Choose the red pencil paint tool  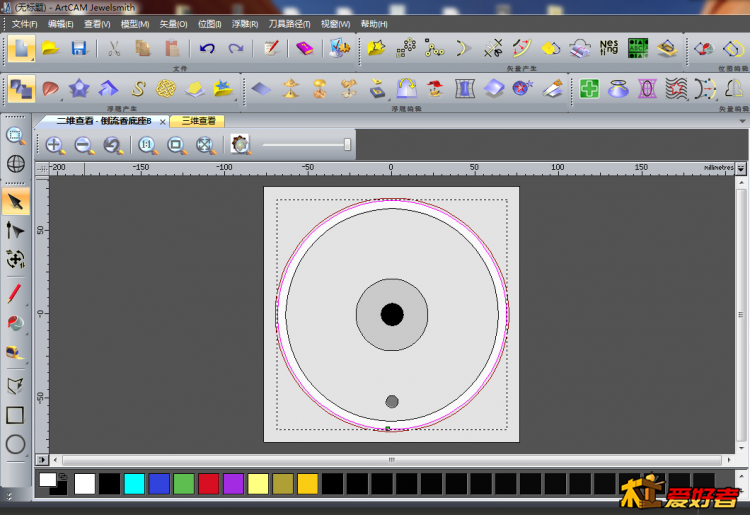[x=15, y=294]
